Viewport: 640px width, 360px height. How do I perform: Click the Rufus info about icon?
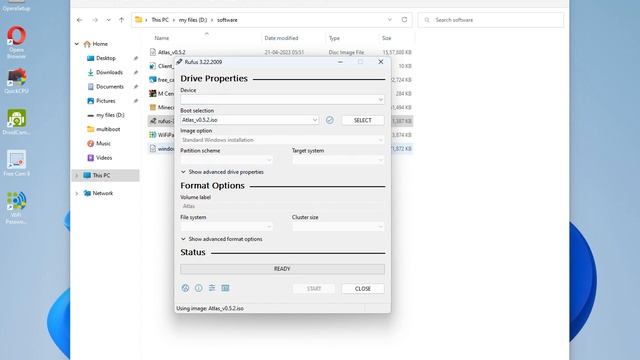tap(198, 288)
